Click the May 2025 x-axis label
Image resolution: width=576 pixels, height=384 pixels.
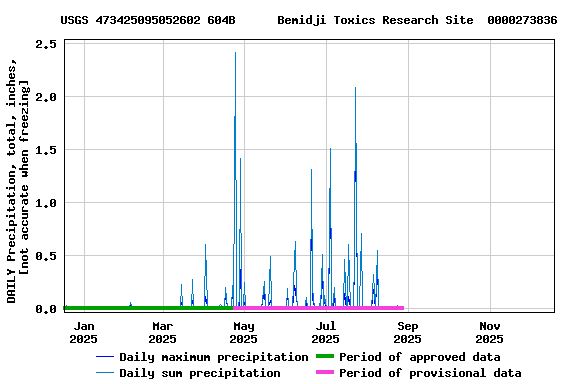click(244, 333)
